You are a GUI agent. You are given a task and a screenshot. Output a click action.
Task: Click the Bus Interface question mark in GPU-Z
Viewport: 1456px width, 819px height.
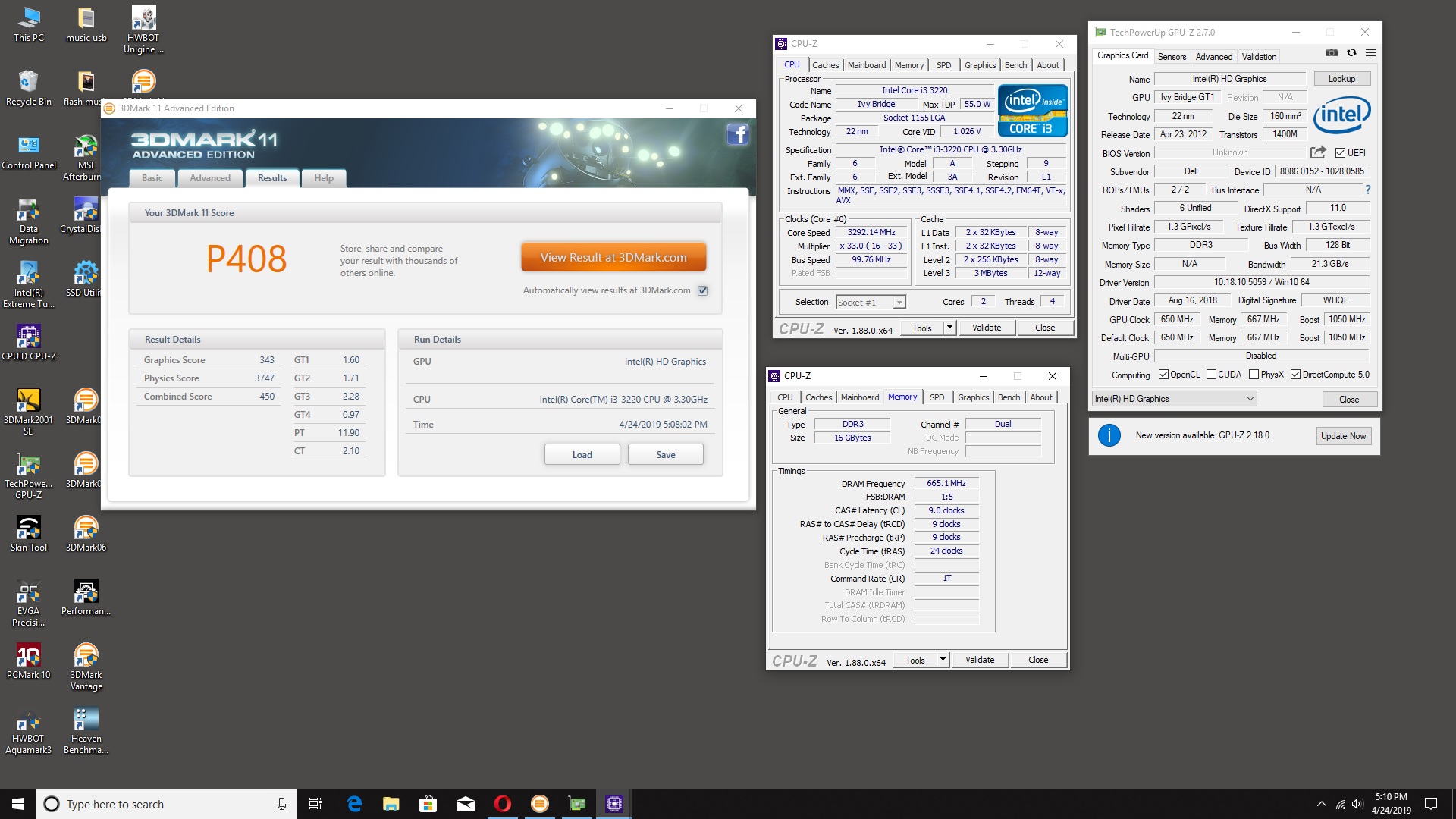[x=1368, y=190]
